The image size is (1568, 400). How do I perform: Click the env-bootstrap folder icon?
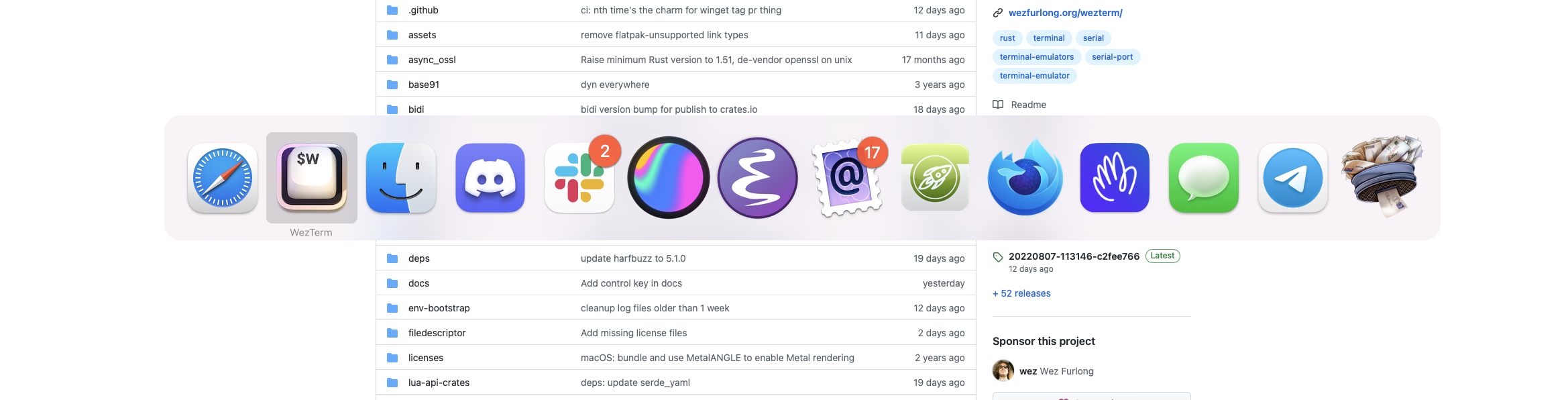point(392,308)
